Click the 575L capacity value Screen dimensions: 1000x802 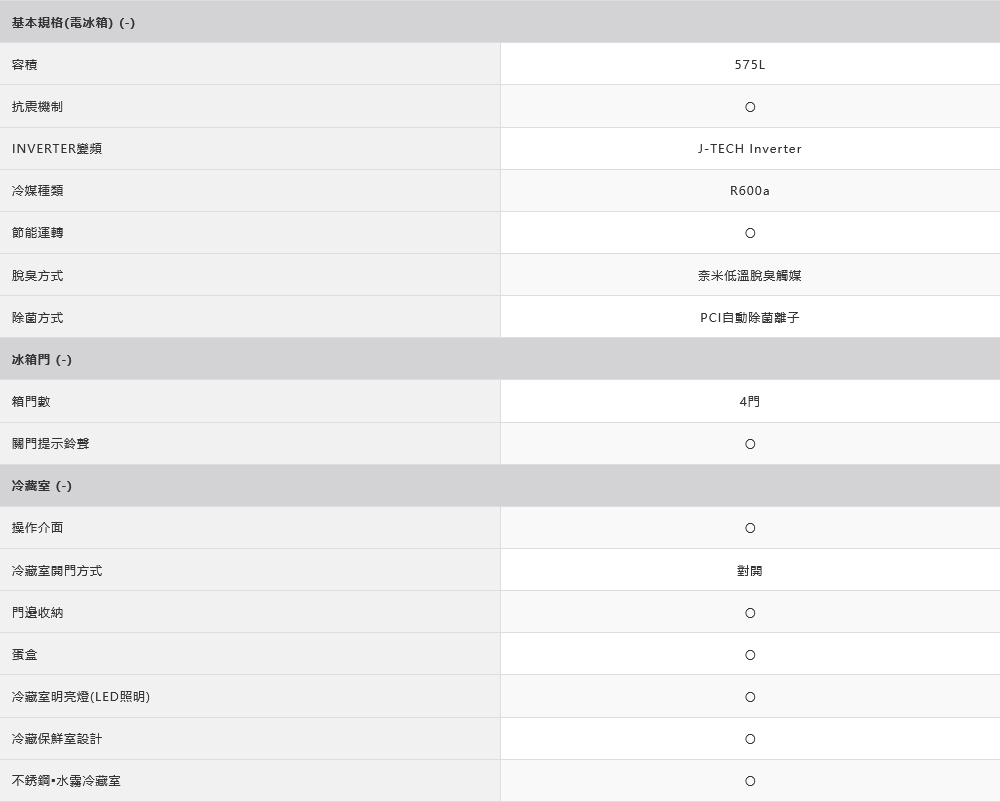[x=749, y=65]
